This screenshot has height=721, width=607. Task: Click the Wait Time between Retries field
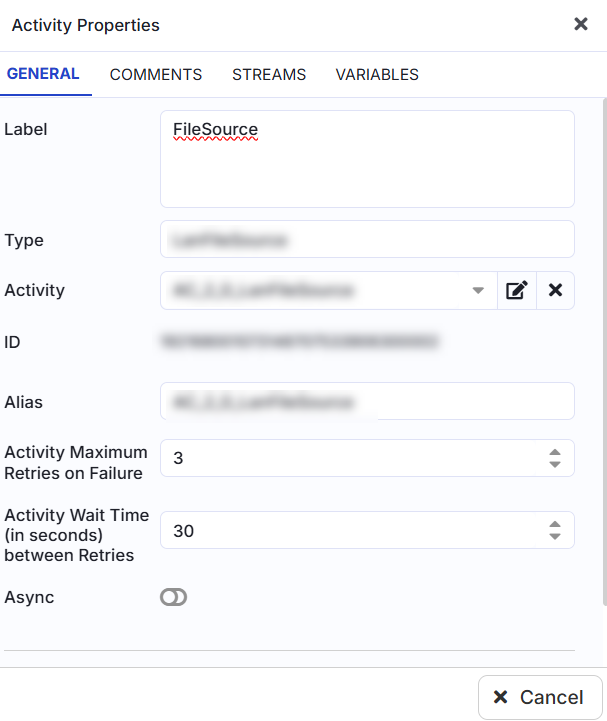pos(367,530)
